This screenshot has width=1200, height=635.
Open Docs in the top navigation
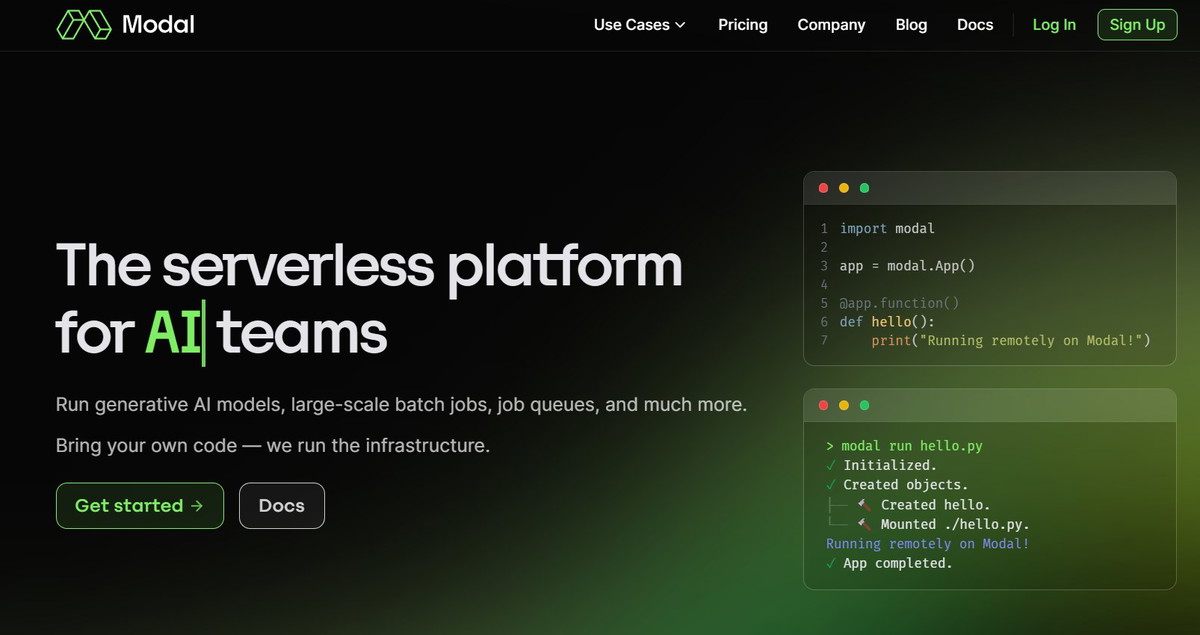975,25
